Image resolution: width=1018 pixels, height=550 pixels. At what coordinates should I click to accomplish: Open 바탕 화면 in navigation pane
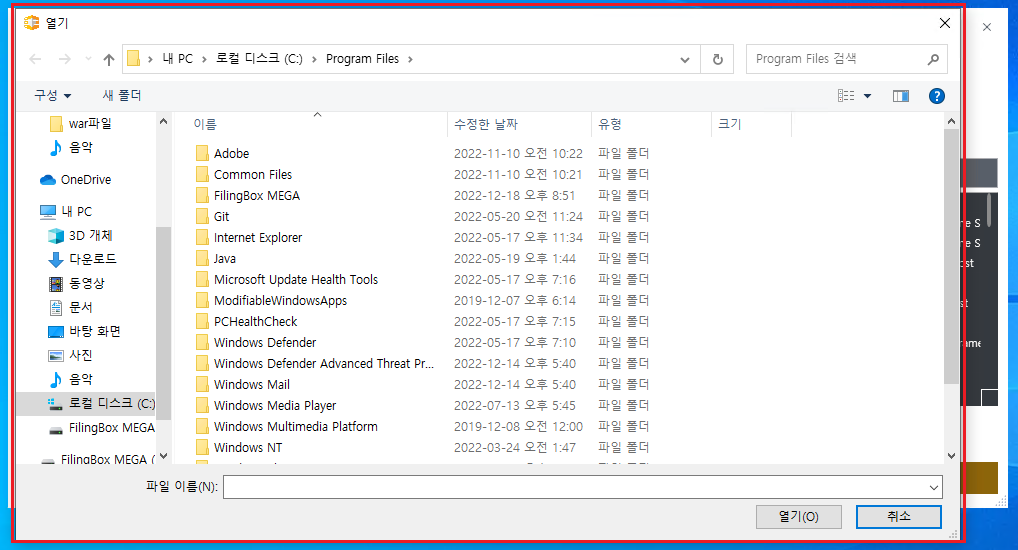click(x=84, y=331)
